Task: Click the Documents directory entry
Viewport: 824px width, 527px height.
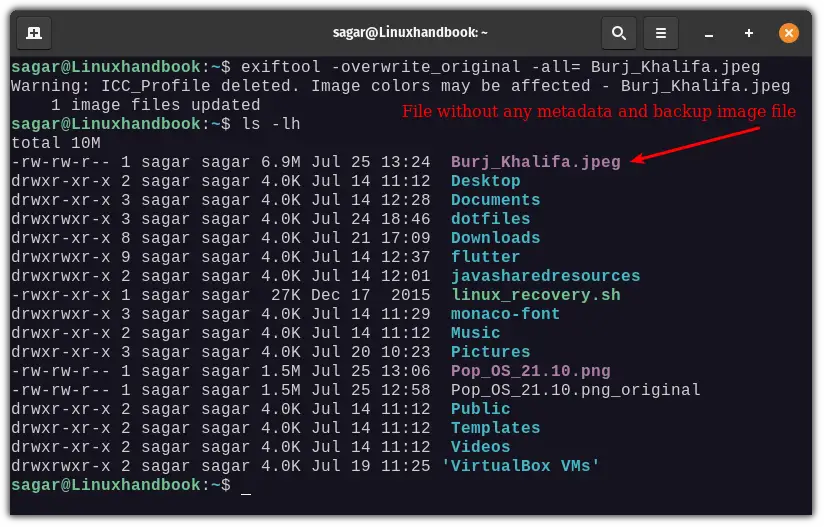Action: 495,200
